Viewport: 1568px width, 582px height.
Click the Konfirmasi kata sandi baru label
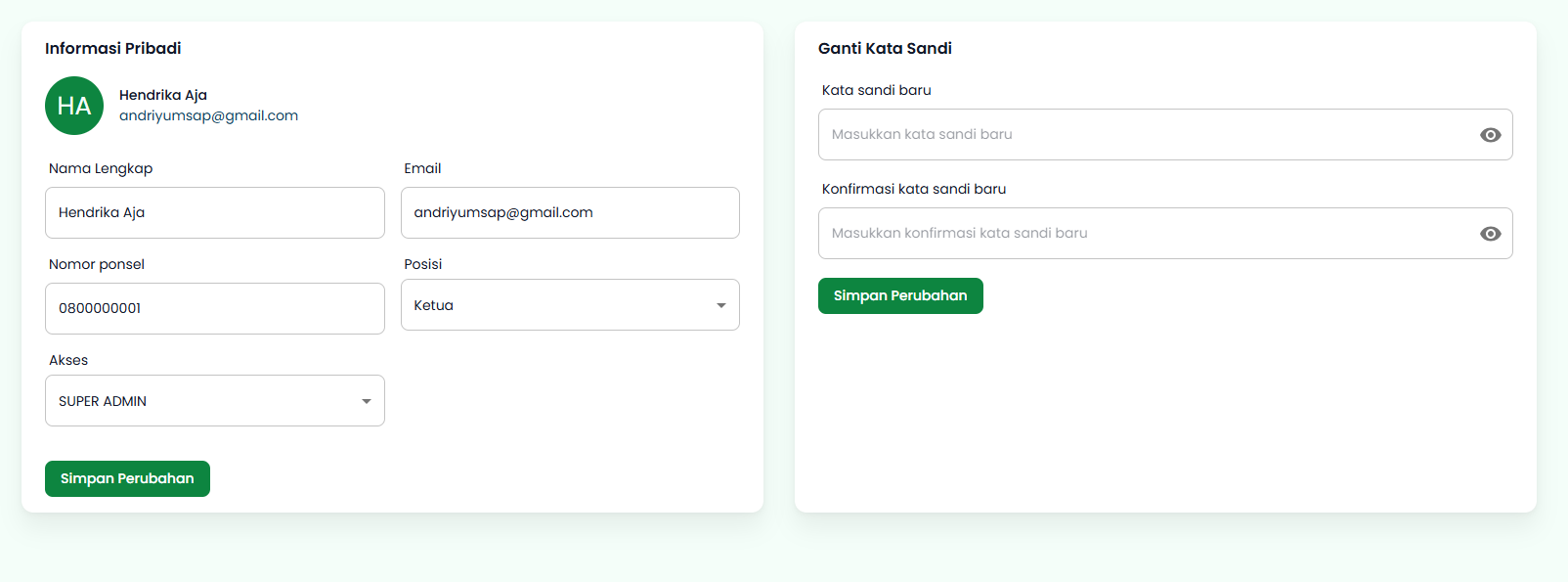point(913,189)
